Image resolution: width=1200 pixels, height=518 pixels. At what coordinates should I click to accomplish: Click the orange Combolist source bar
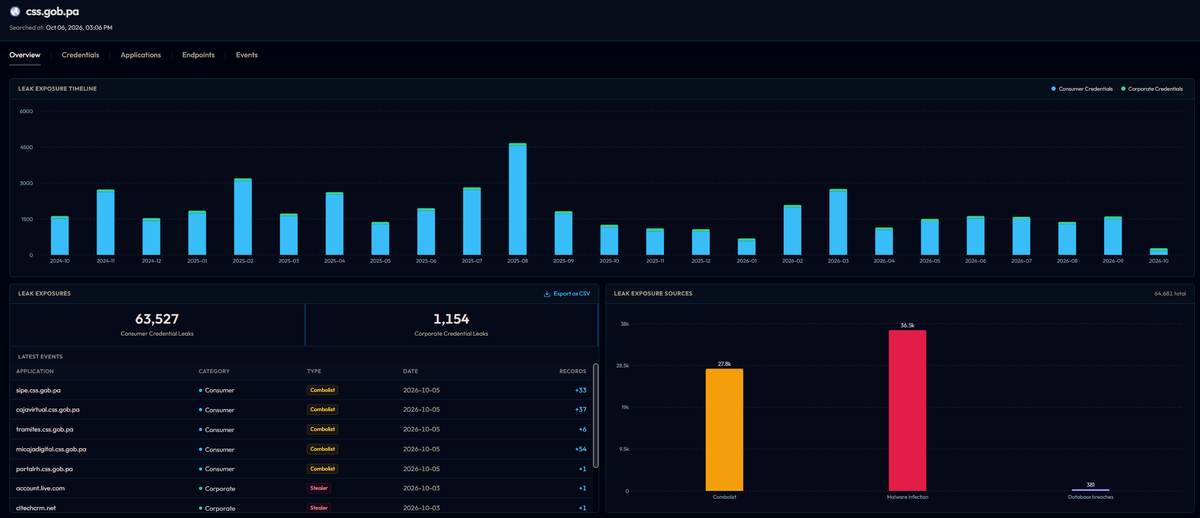click(x=724, y=430)
